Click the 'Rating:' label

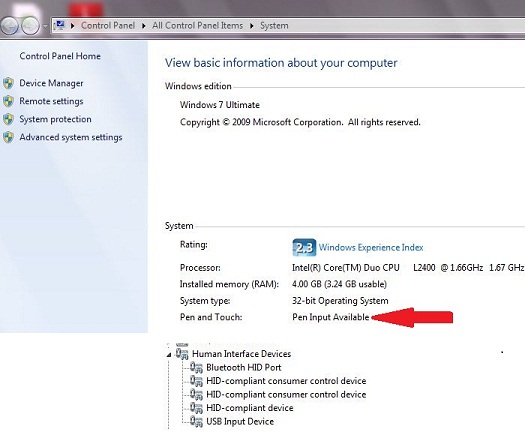(194, 245)
